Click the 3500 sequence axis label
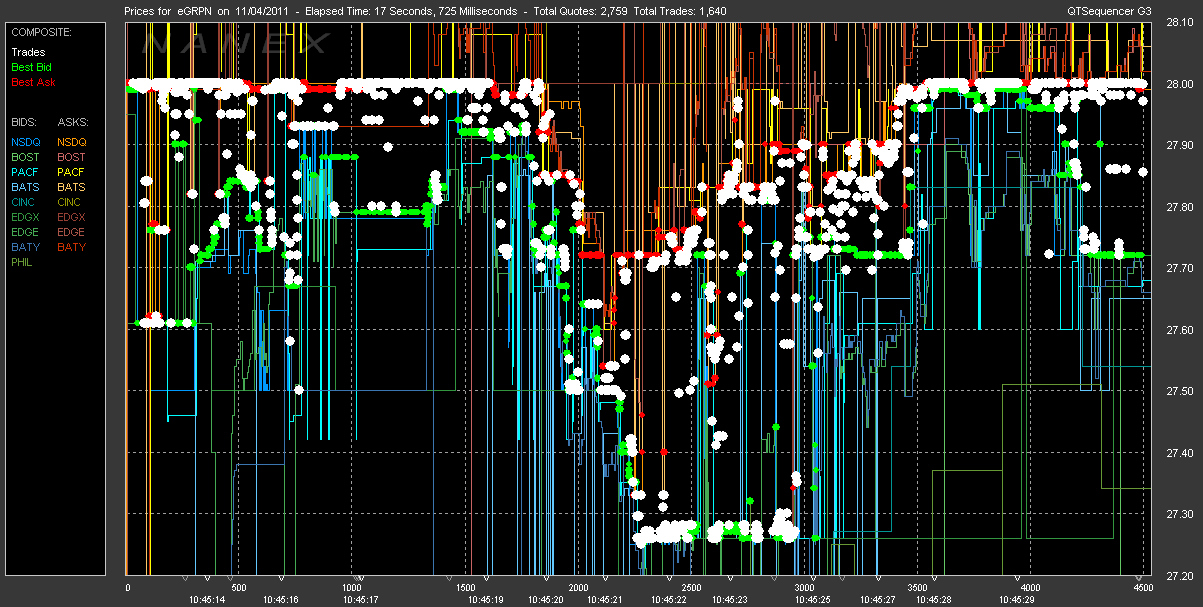The width and height of the screenshot is (1203, 607). [x=919, y=587]
